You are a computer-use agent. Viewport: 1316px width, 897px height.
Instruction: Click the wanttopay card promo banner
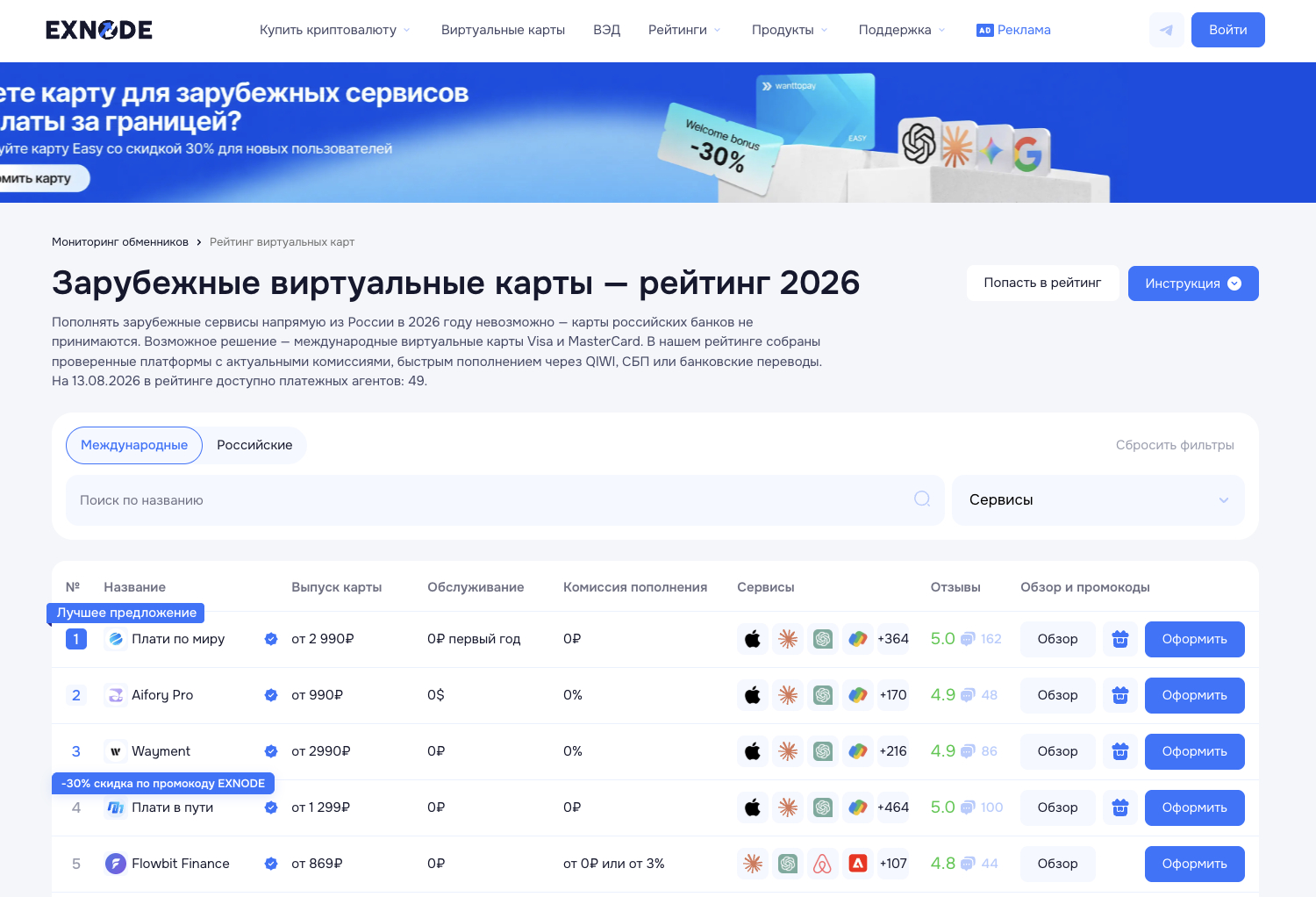[x=658, y=133]
